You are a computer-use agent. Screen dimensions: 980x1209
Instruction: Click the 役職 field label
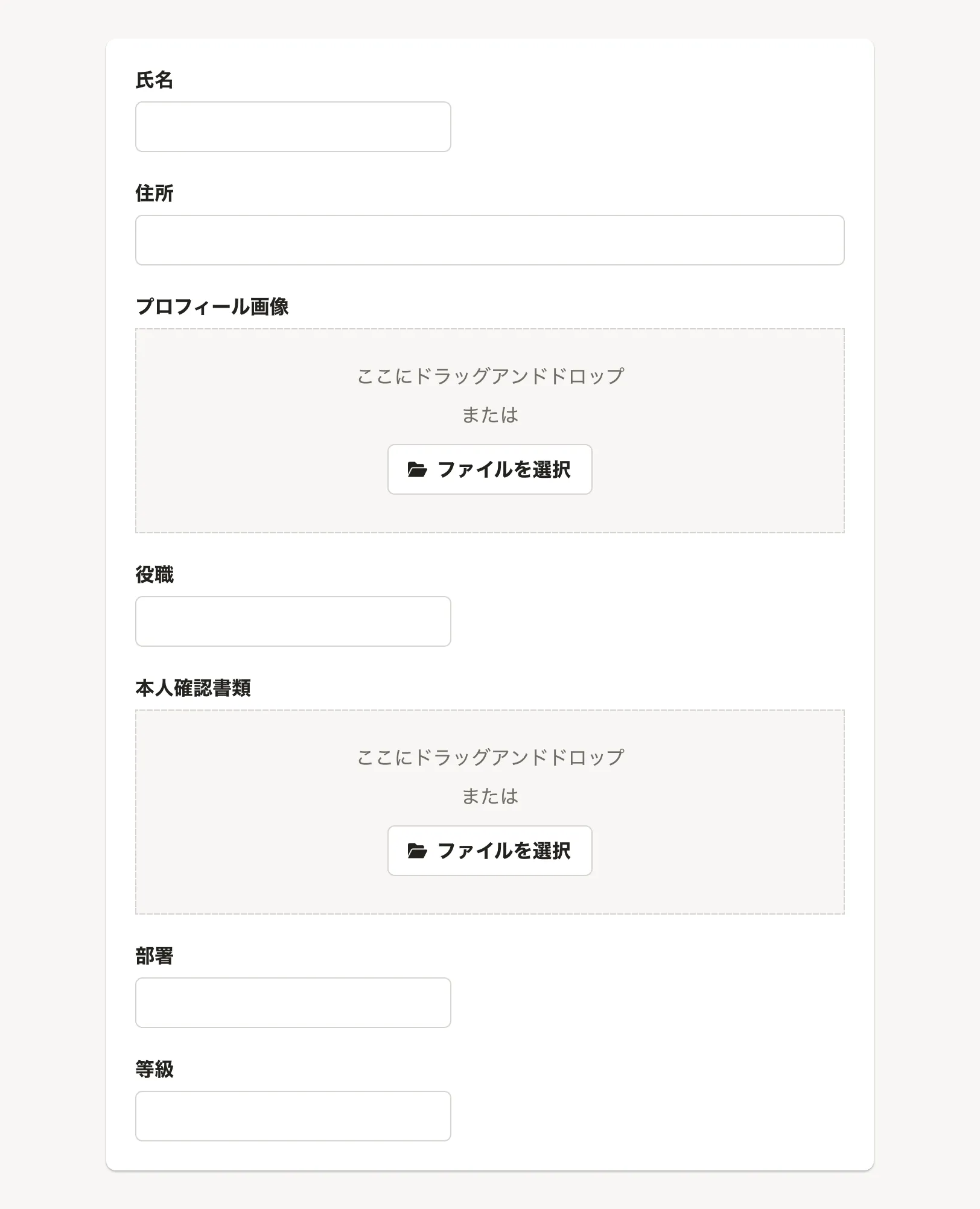(x=154, y=575)
